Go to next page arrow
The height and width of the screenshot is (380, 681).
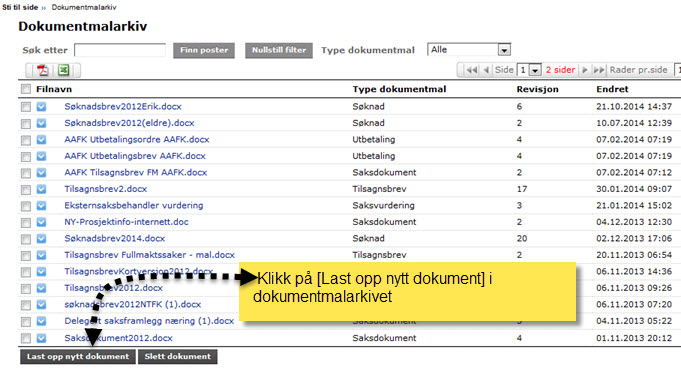(x=585, y=70)
